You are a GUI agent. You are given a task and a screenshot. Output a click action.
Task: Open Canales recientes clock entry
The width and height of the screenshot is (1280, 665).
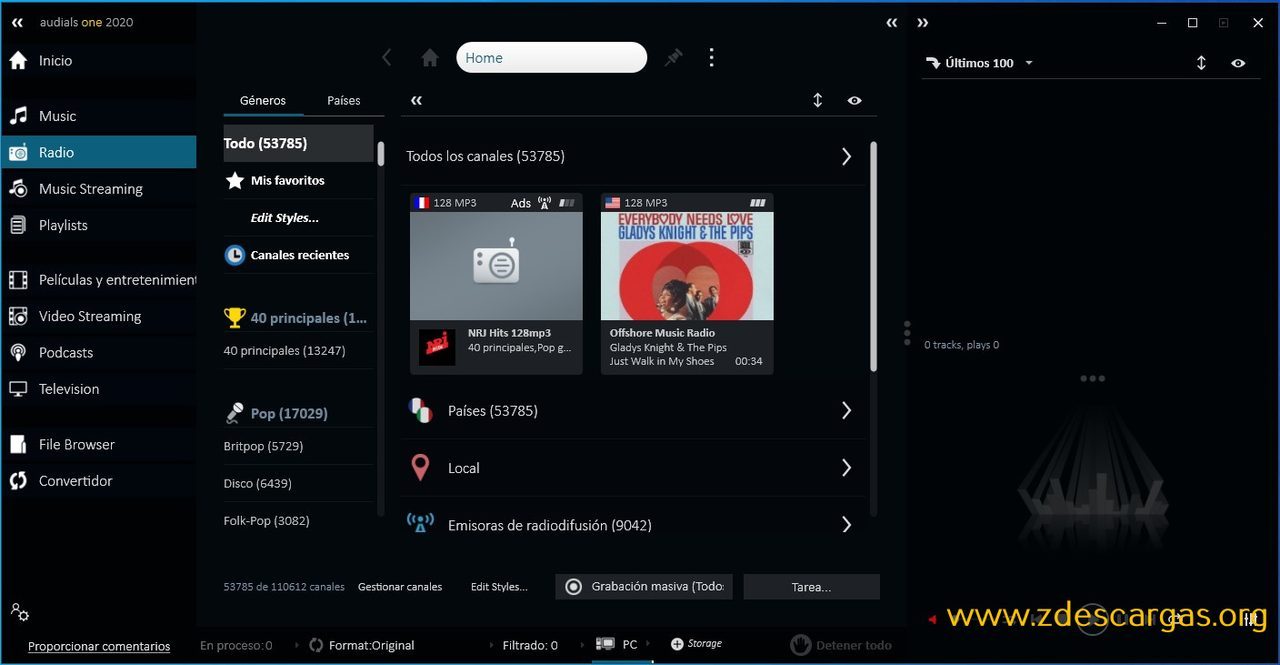point(298,255)
